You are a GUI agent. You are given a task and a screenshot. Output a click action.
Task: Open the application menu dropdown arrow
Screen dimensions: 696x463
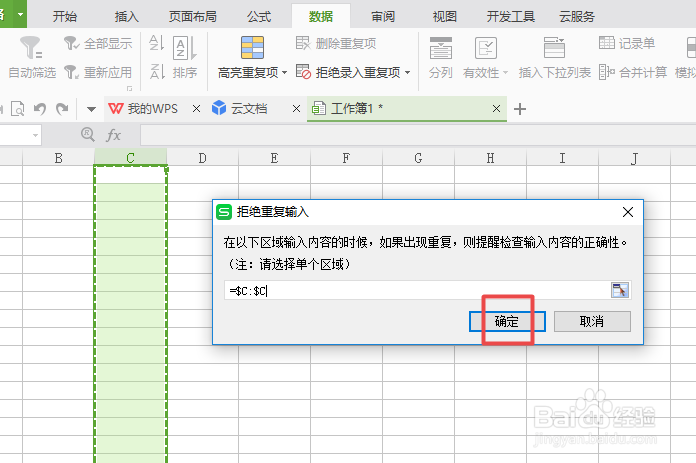20,14
